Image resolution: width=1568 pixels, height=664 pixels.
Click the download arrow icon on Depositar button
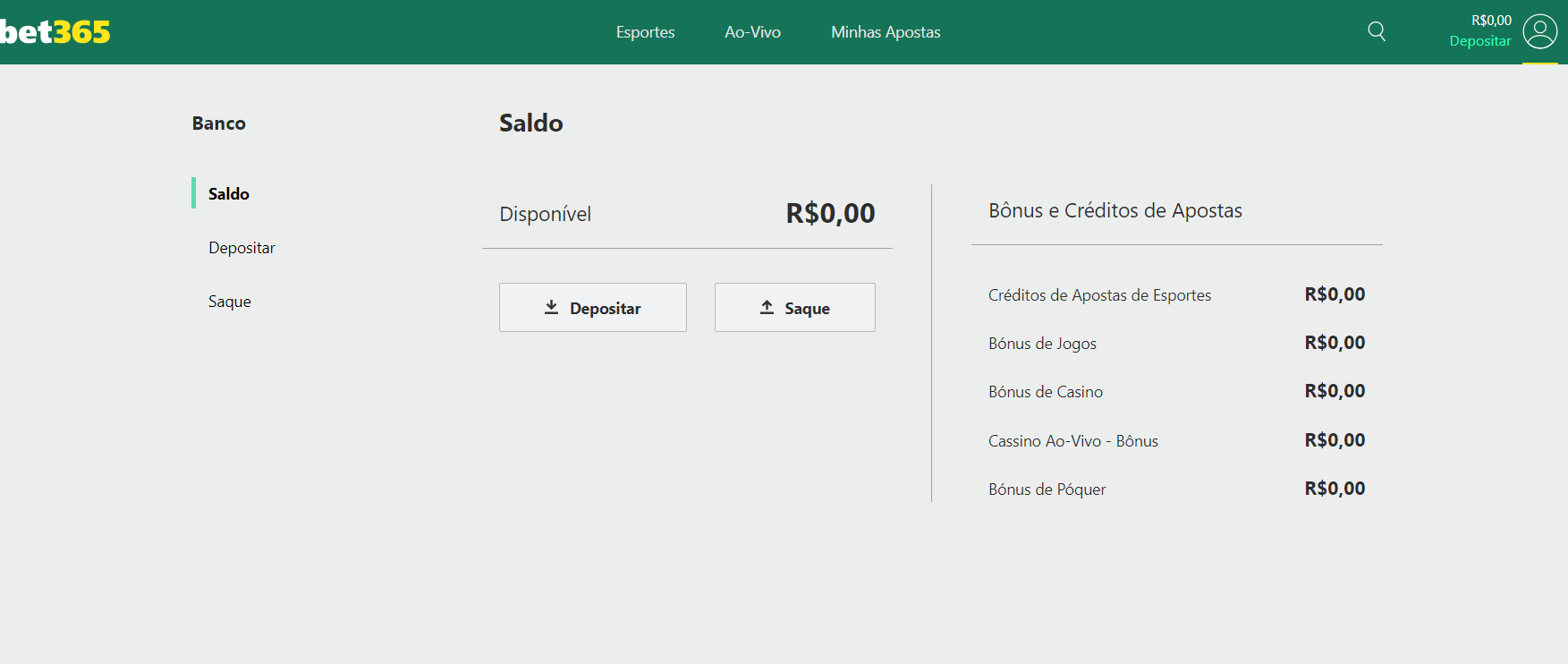click(x=552, y=308)
